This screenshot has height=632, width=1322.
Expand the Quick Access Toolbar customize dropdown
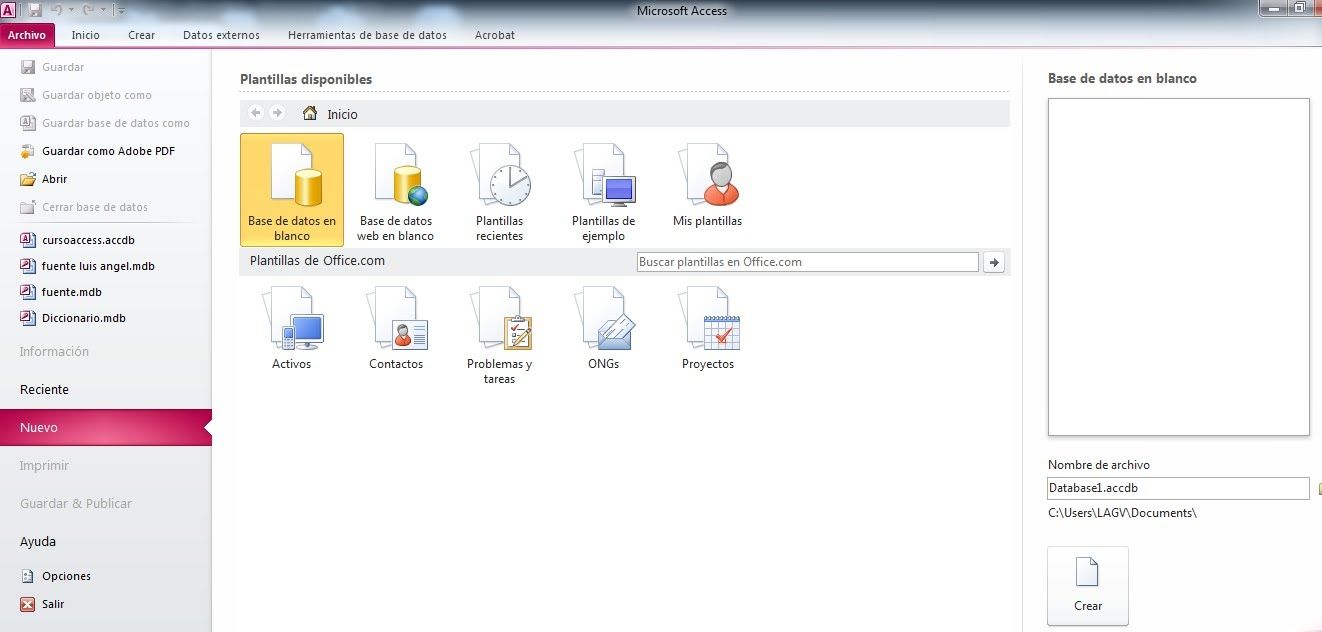[120, 10]
